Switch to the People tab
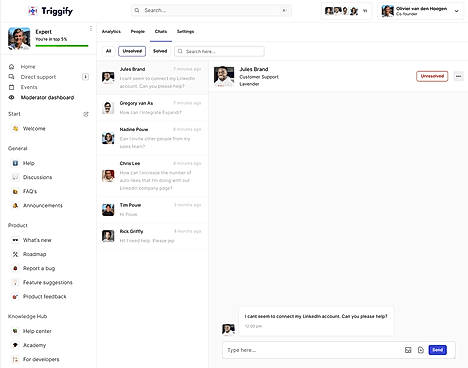The height and width of the screenshot is (368, 468). tap(138, 31)
